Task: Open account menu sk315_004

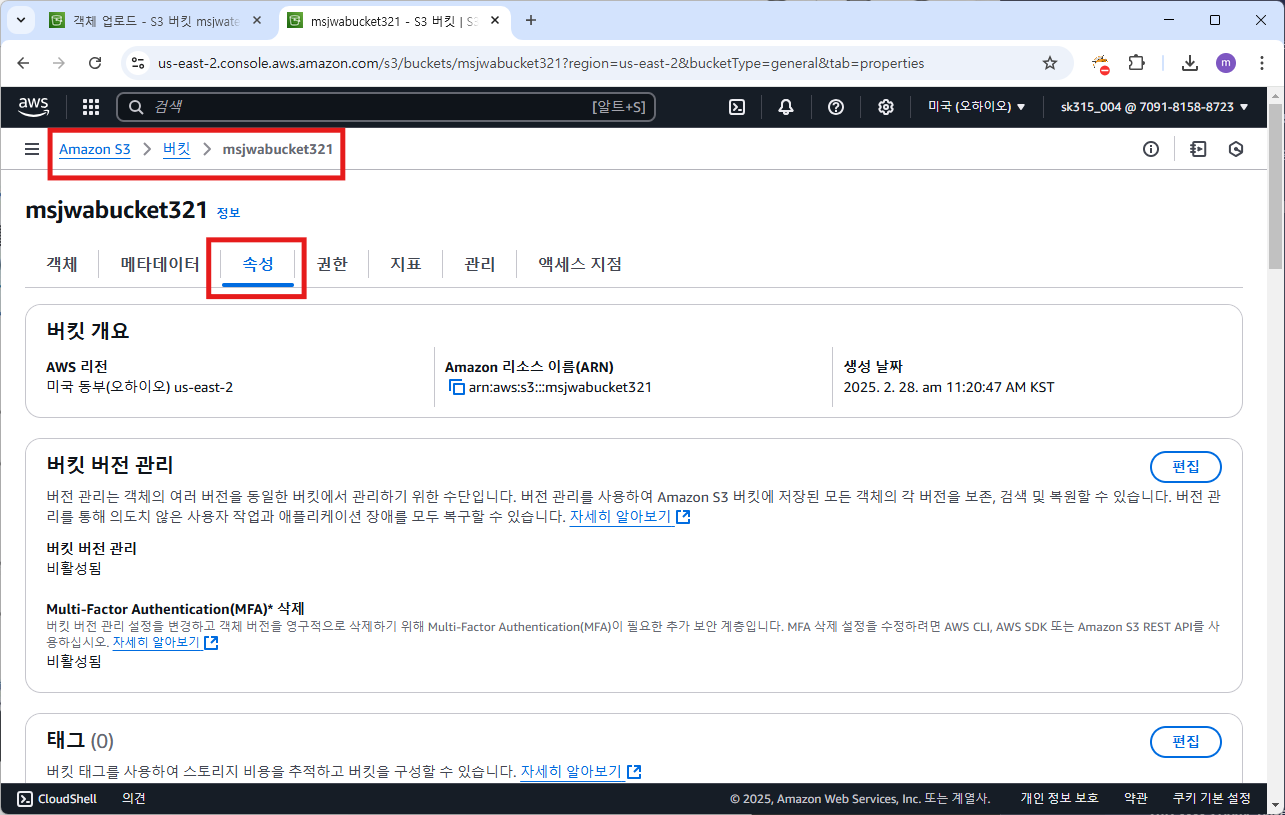Action: tap(1155, 107)
